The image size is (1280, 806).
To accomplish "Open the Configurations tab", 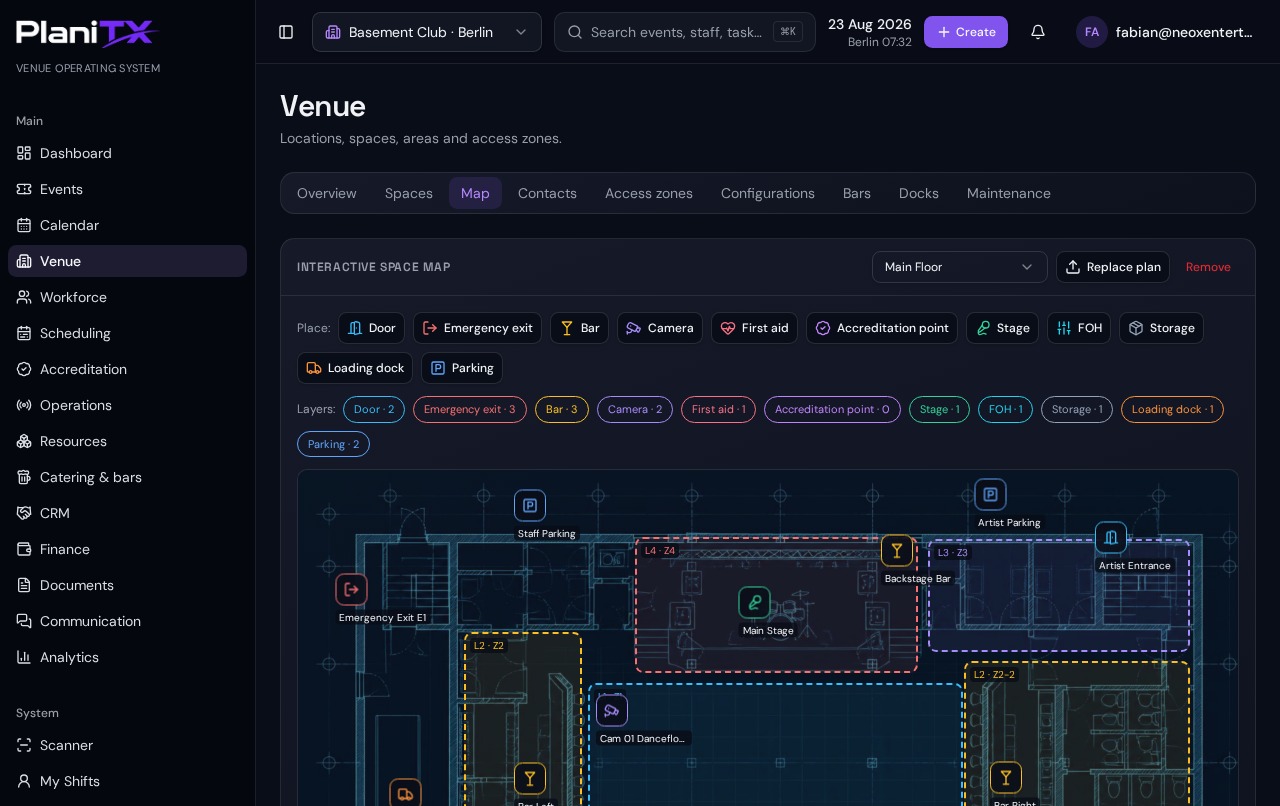I will [768, 193].
